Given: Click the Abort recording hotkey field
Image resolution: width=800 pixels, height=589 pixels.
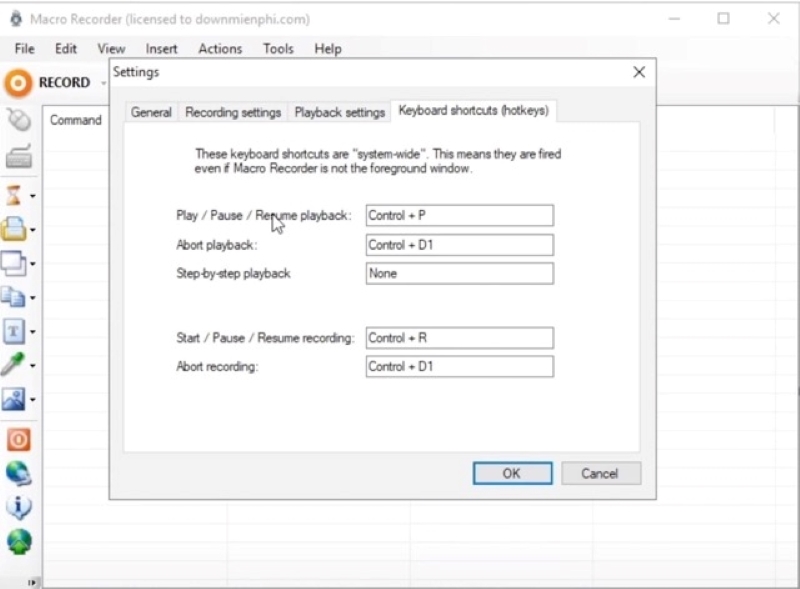Looking at the screenshot, I should 459,367.
